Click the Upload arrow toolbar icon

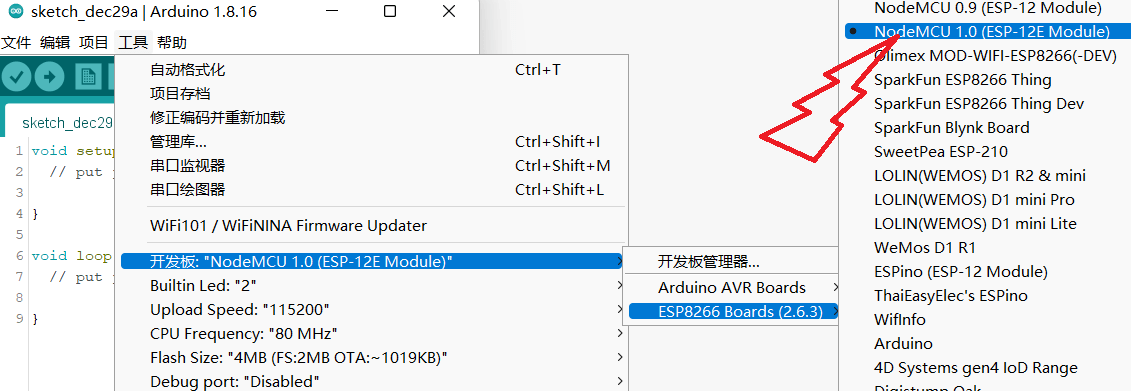[x=50, y=76]
